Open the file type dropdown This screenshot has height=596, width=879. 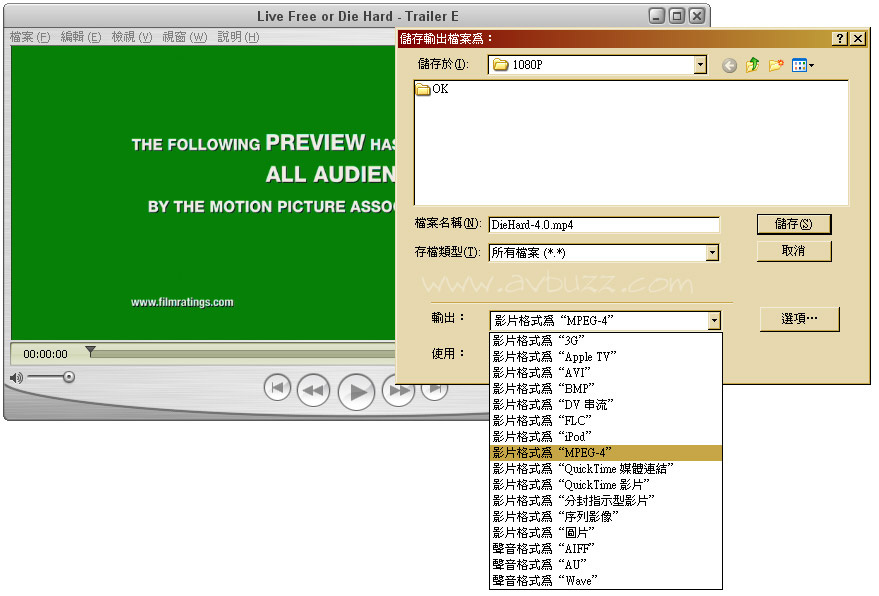click(x=712, y=253)
